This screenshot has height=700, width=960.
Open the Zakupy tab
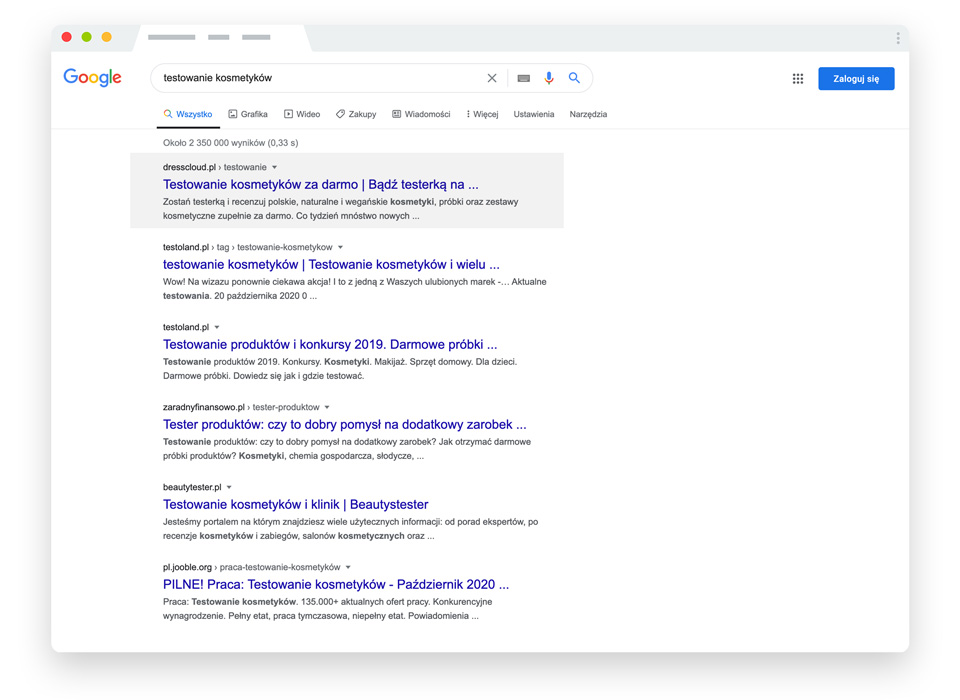[356, 114]
